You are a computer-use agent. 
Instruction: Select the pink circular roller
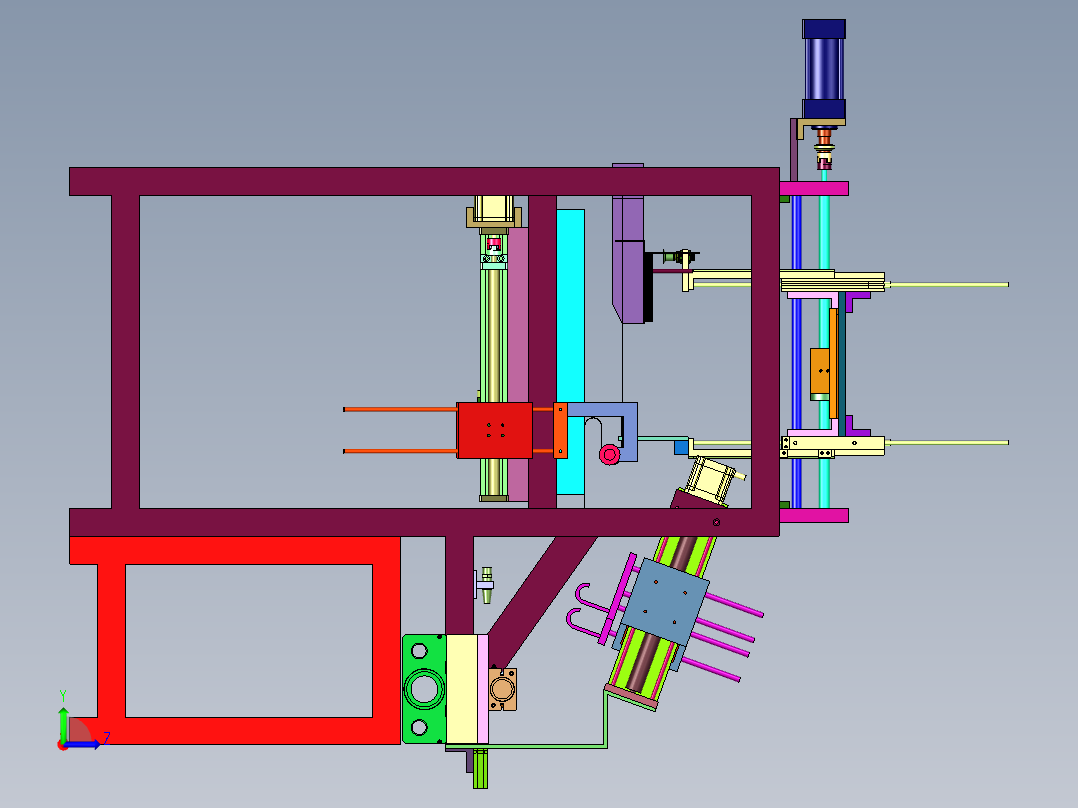(609, 455)
